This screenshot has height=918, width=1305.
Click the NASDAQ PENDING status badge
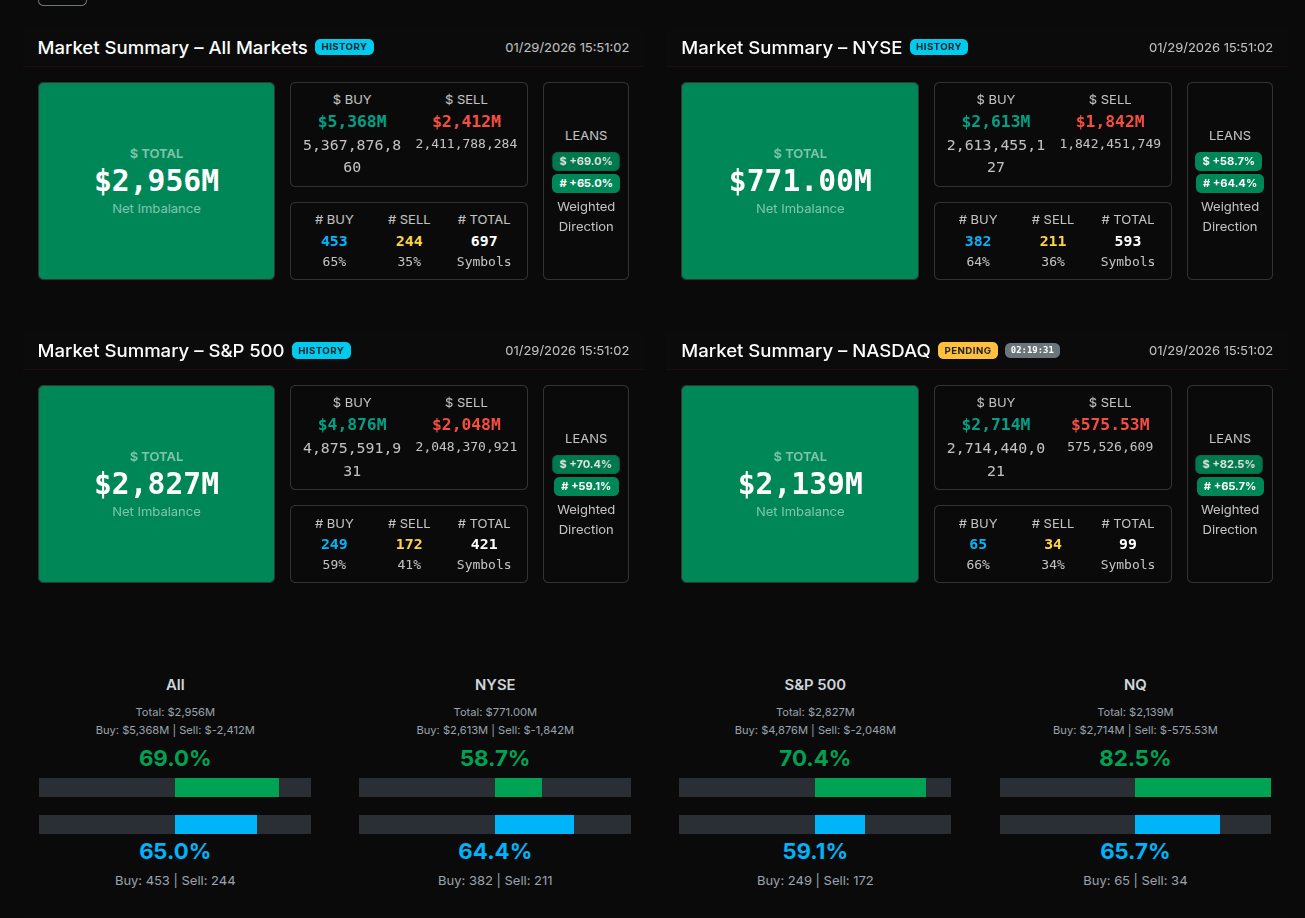pyautogui.click(x=967, y=351)
